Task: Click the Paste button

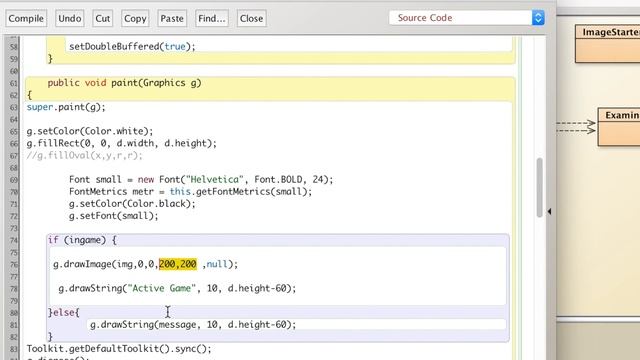Action: tap(172, 18)
